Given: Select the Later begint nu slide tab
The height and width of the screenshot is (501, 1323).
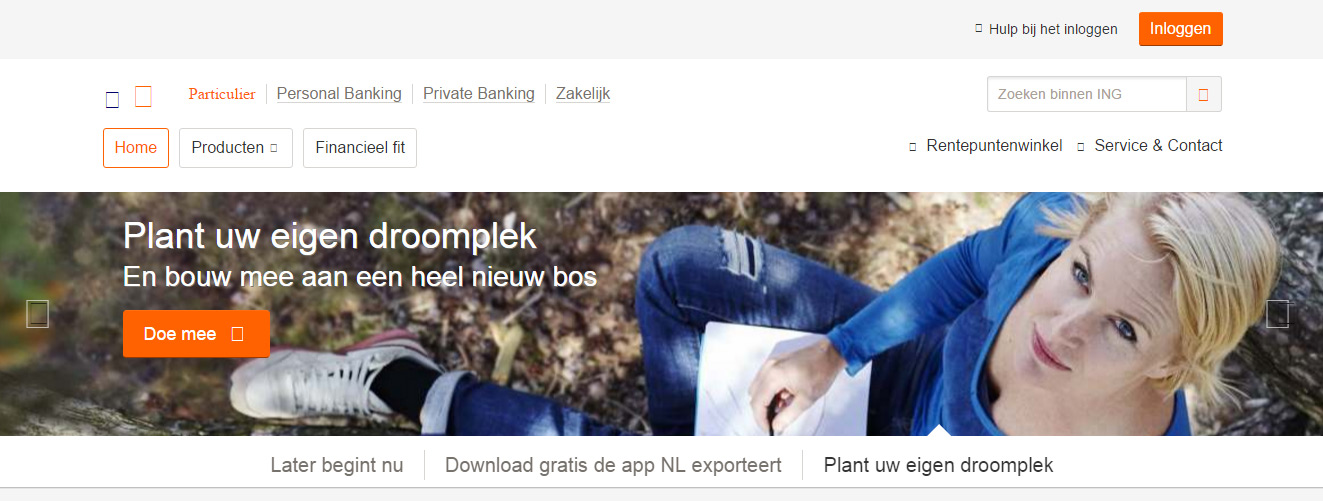Looking at the screenshot, I should (x=337, y=465).
